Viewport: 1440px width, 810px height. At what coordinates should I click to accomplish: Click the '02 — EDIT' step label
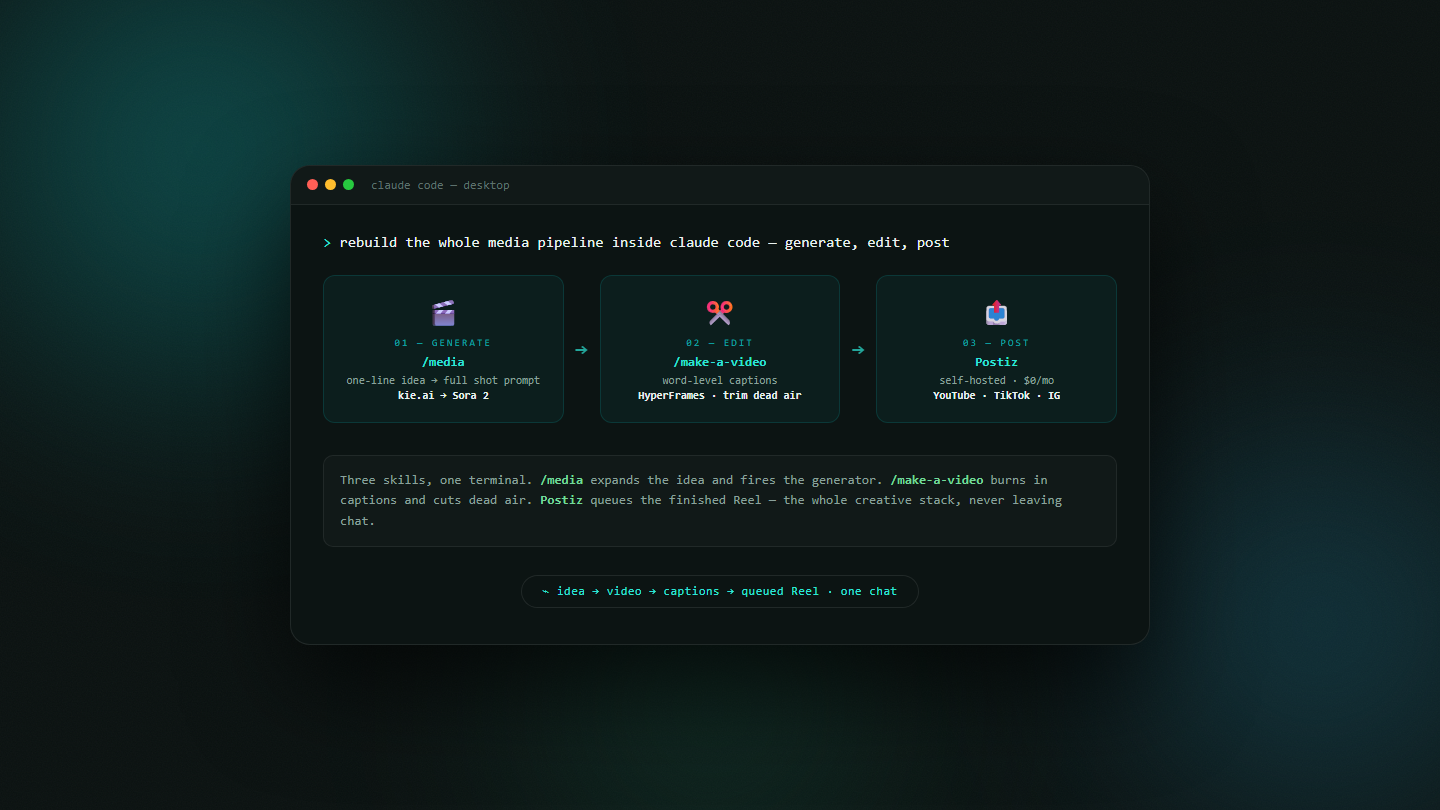pyautogui.click(x=720, y=343)
